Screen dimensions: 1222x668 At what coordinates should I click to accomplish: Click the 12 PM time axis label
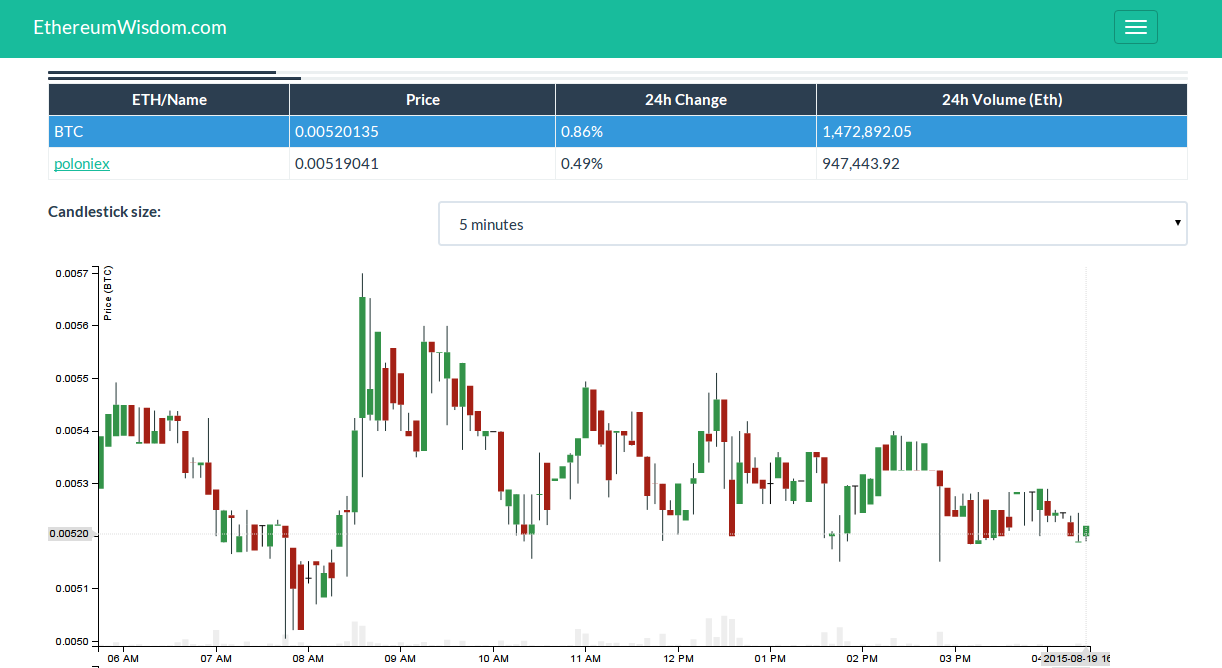[x=678, y=658]
